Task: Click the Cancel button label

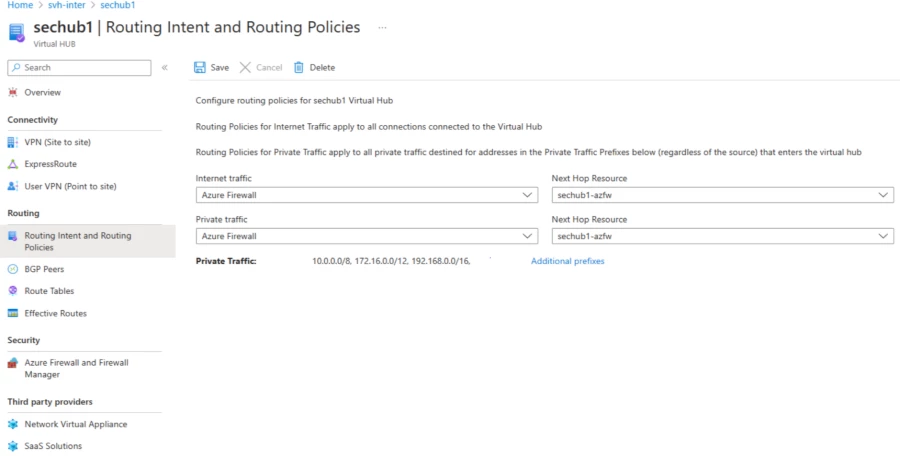Action: click(269, 67)
